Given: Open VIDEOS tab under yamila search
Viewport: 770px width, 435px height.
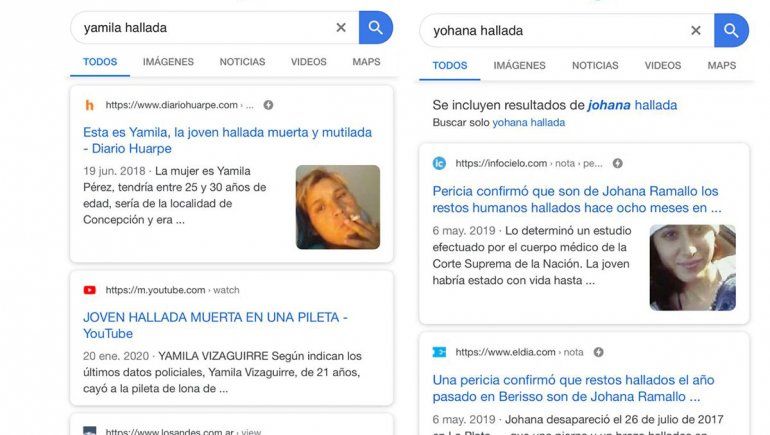Looking at the screenshot, I should [x=308, y=62].
